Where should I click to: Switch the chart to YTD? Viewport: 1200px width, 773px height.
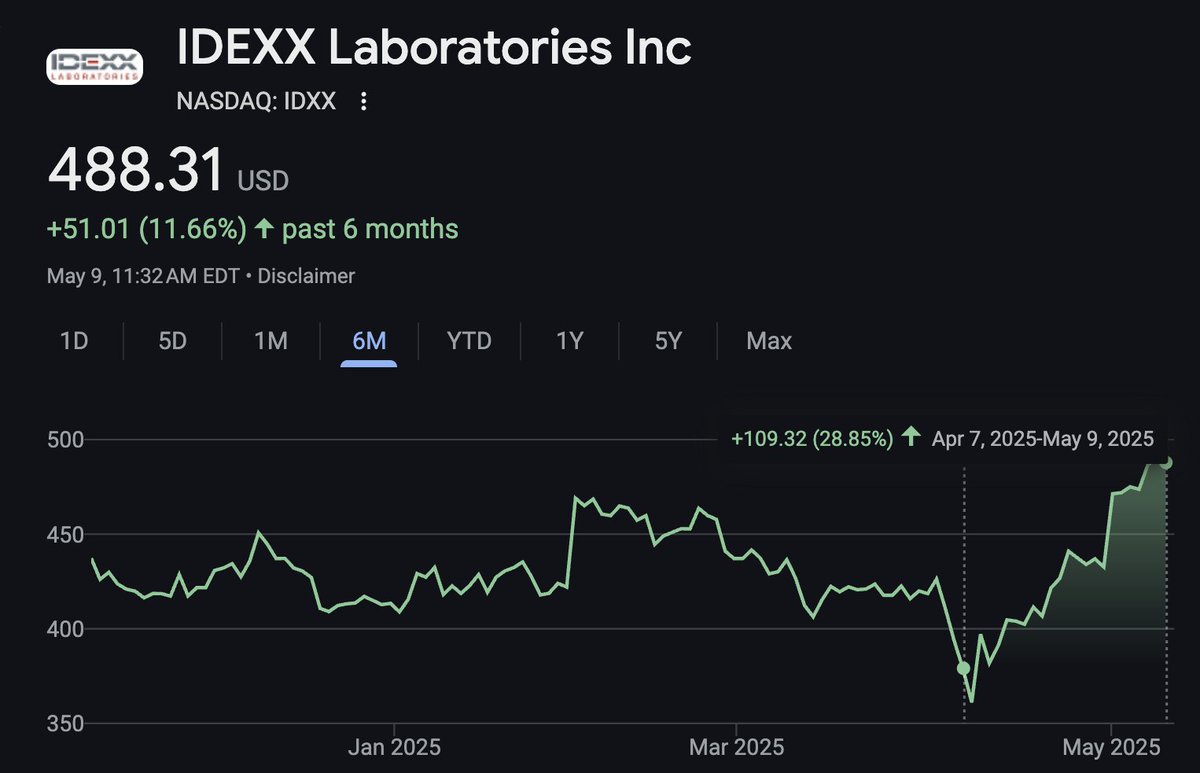[x=469, y=341]
